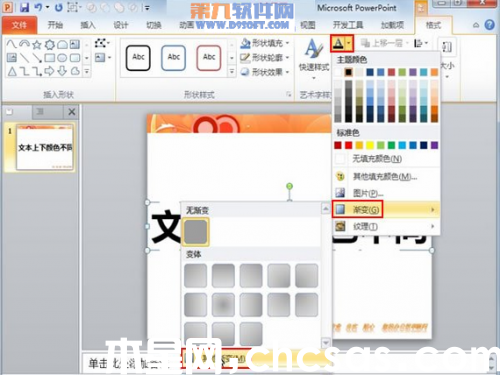Expand the shapes gallery More arrow

click(x=87, y=71)
